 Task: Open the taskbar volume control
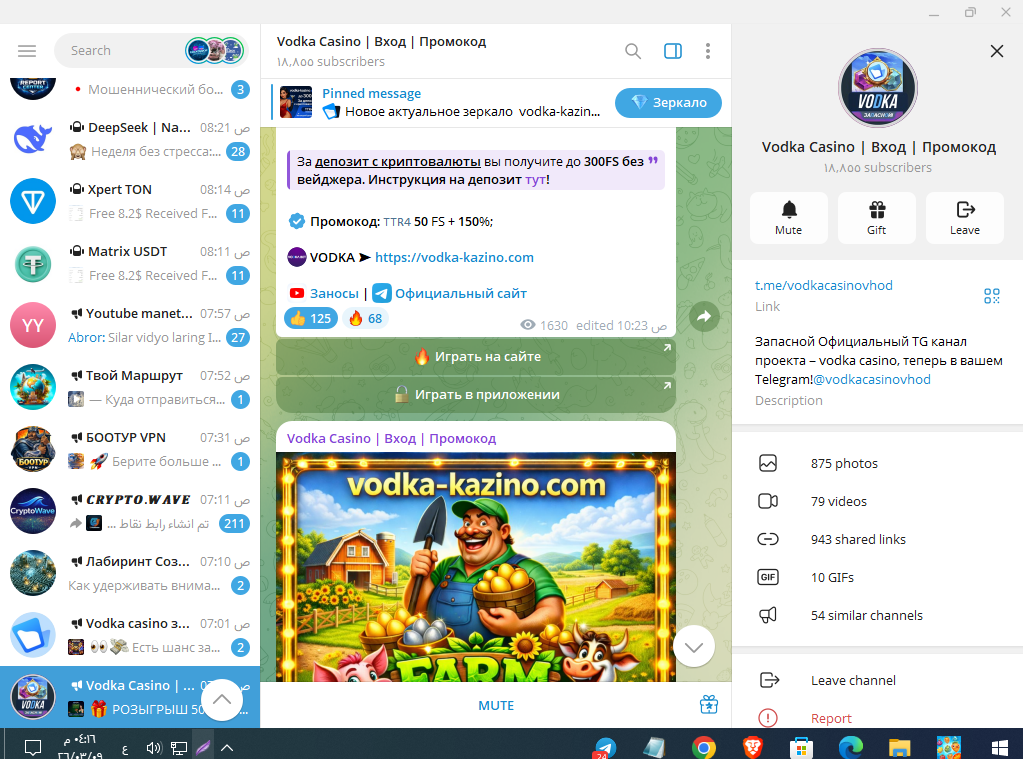point(154,748)
